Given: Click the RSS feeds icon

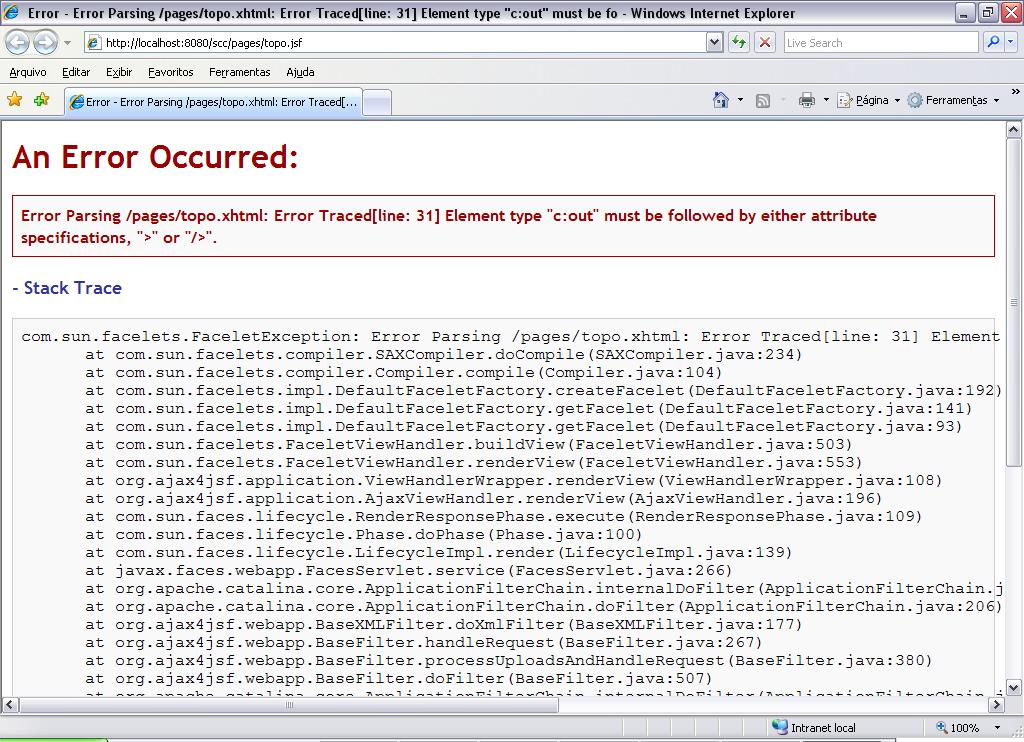Looking at the screenshot, I should [x=763, y=101].
